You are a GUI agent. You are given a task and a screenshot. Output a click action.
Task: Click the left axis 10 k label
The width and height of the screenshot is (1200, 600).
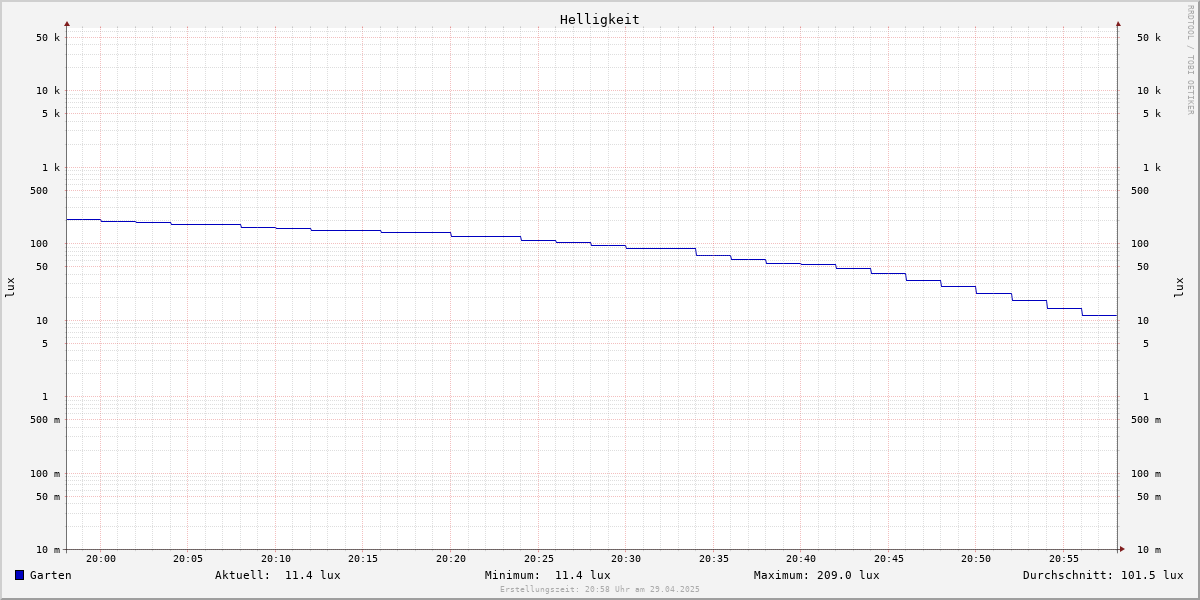48,91
